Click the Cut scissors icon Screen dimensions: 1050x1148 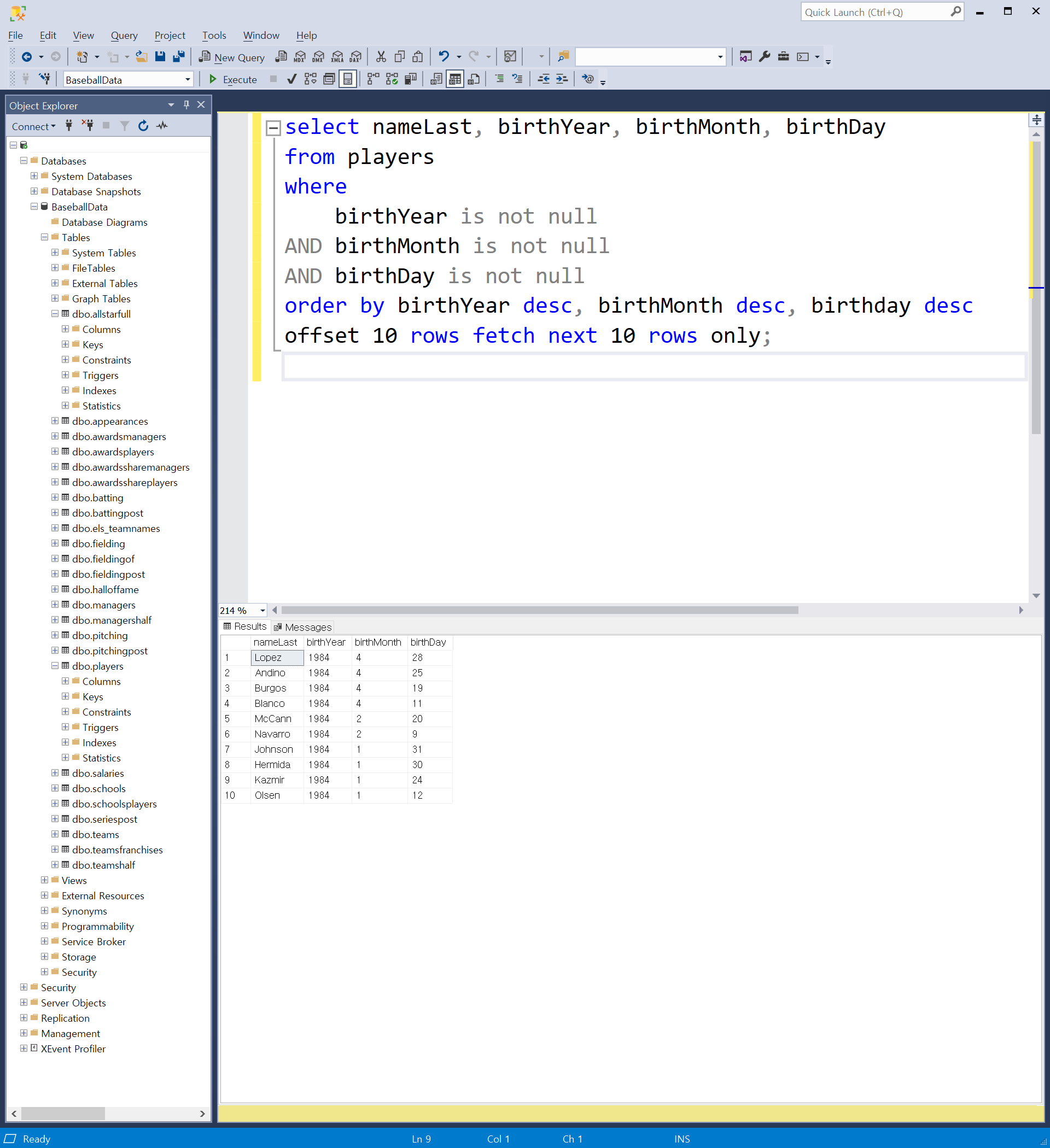(x=381, y=56)
